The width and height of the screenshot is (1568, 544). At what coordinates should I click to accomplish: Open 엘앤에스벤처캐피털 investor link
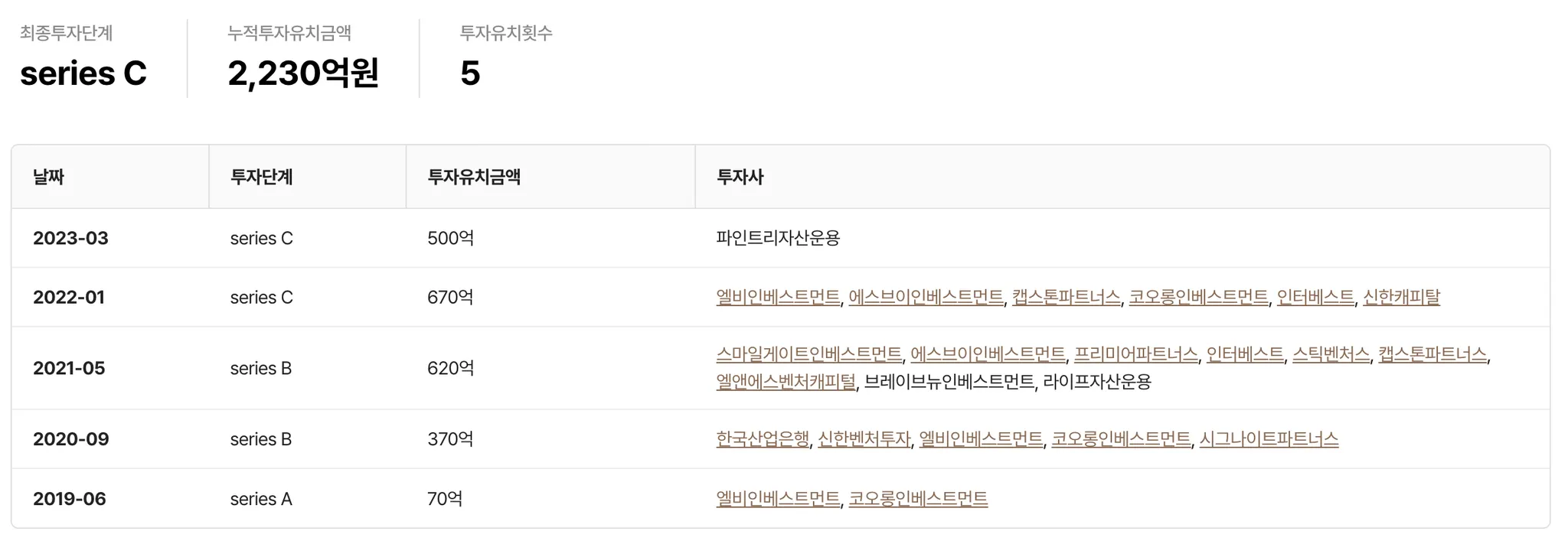[786, 382]
